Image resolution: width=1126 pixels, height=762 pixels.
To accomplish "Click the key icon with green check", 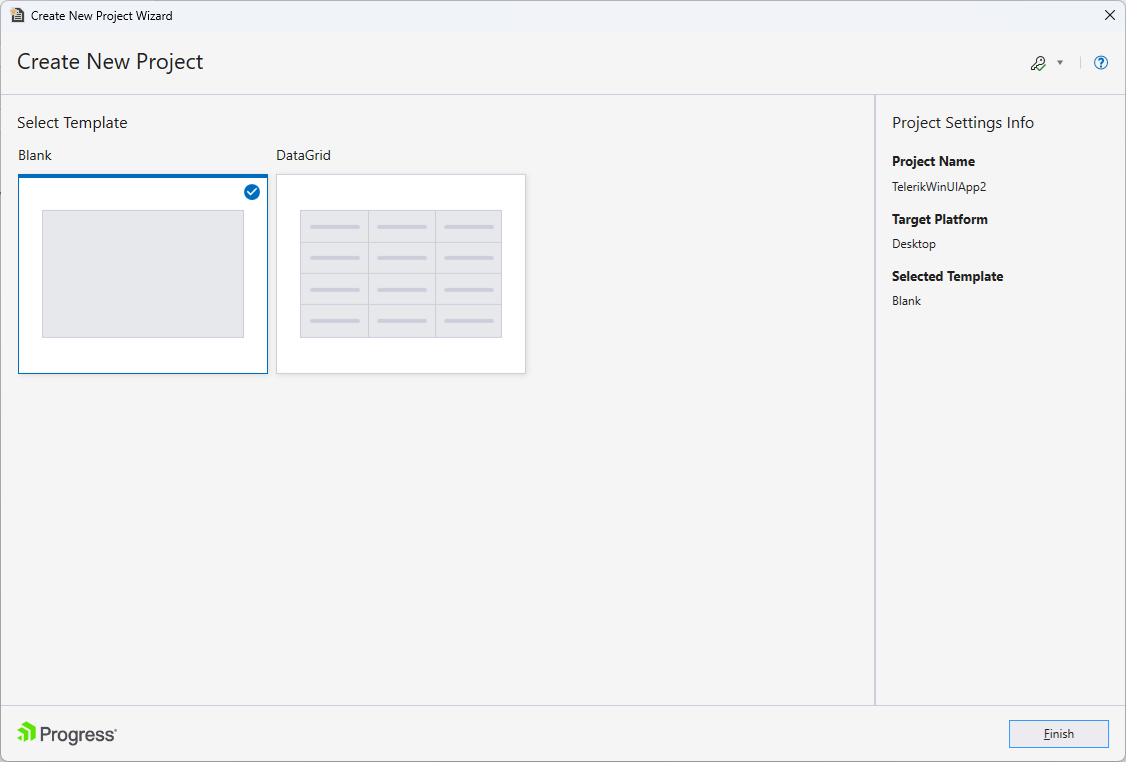I will coord(1038,62).
